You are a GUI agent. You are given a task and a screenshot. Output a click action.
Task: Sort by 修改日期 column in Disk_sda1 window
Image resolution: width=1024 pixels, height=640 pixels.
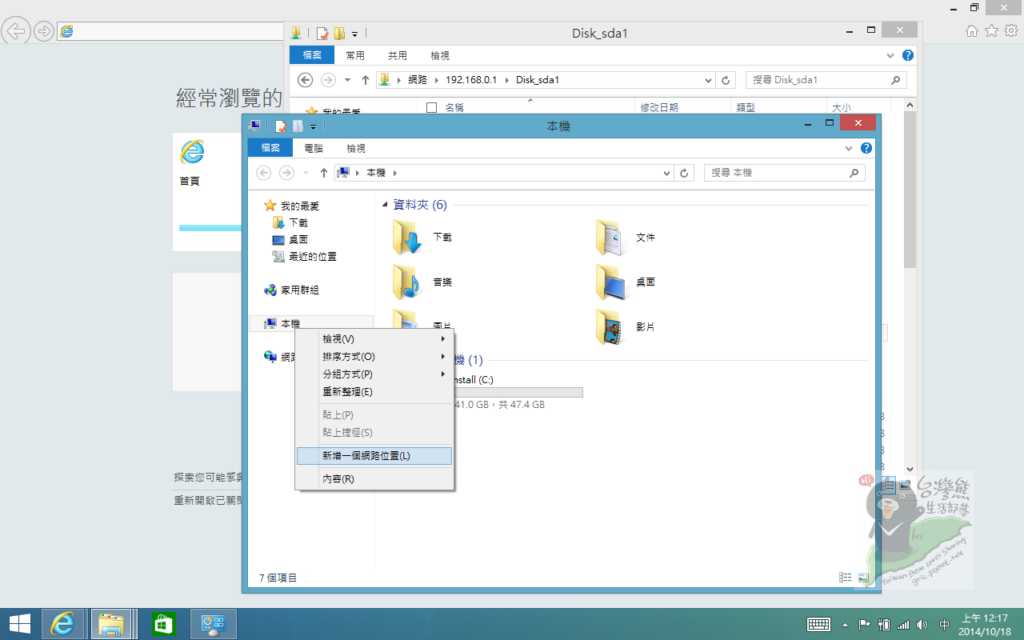coord(659,108)
